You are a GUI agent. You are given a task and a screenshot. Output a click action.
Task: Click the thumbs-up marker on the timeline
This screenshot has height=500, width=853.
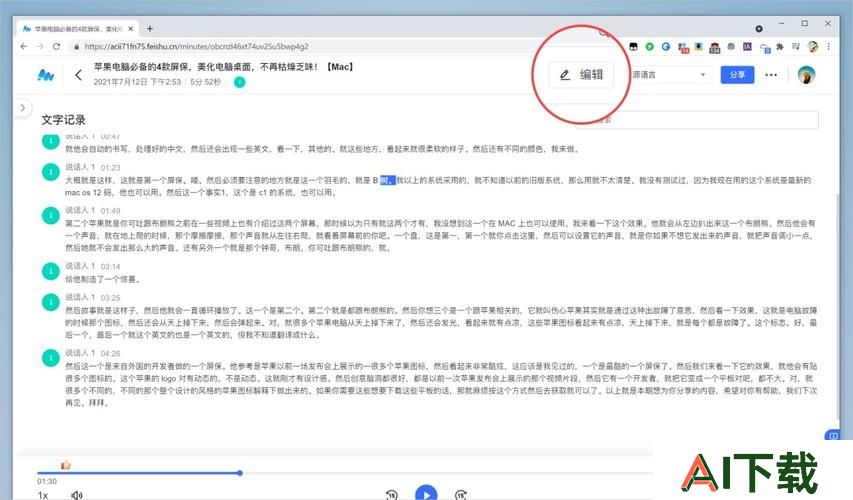point(66,465)
